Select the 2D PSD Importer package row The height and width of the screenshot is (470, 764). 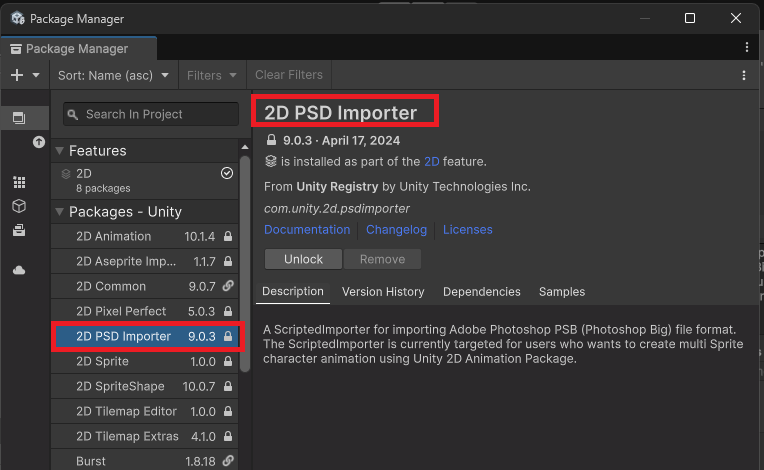[x=145, y=337]
